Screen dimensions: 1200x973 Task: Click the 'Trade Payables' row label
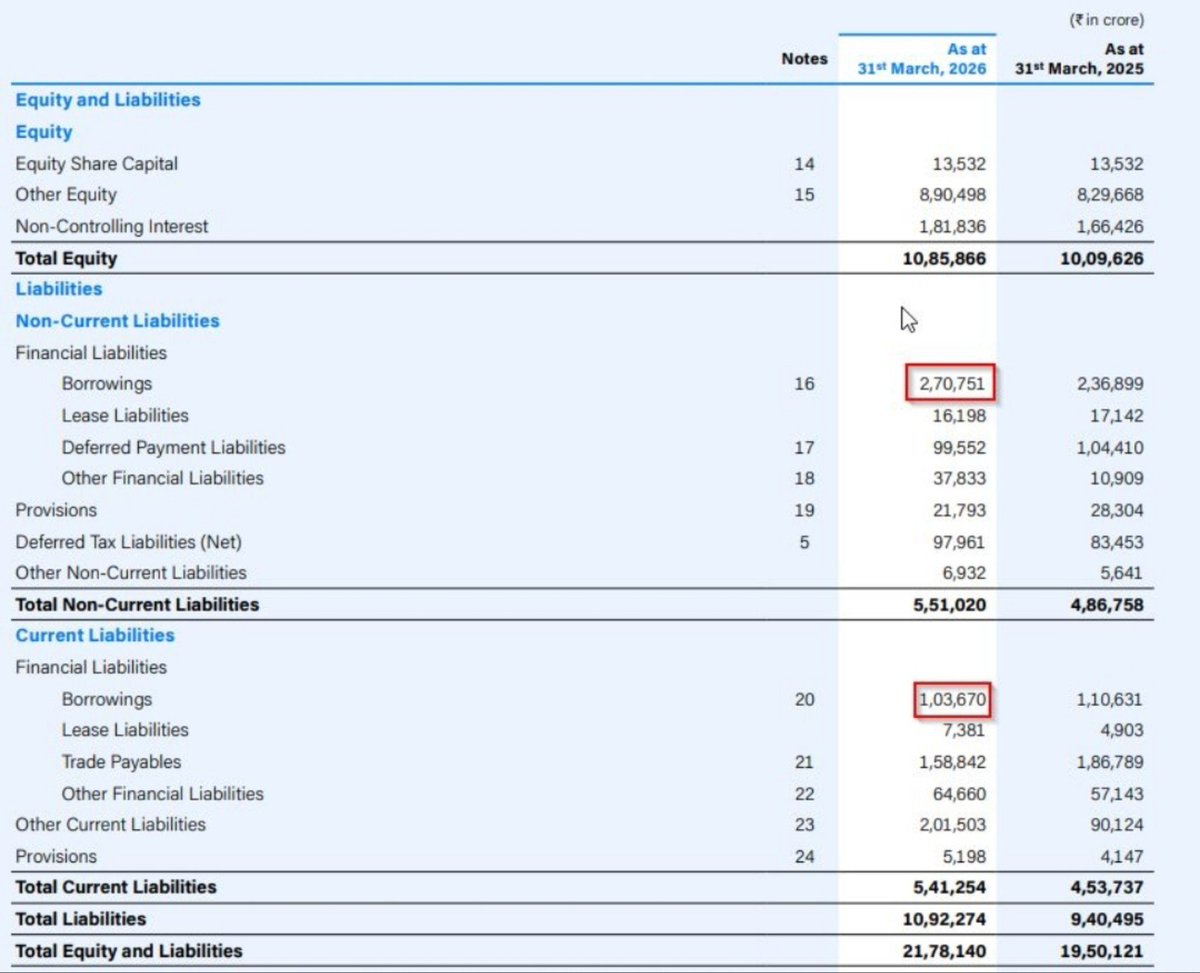(x=122, y=762)
